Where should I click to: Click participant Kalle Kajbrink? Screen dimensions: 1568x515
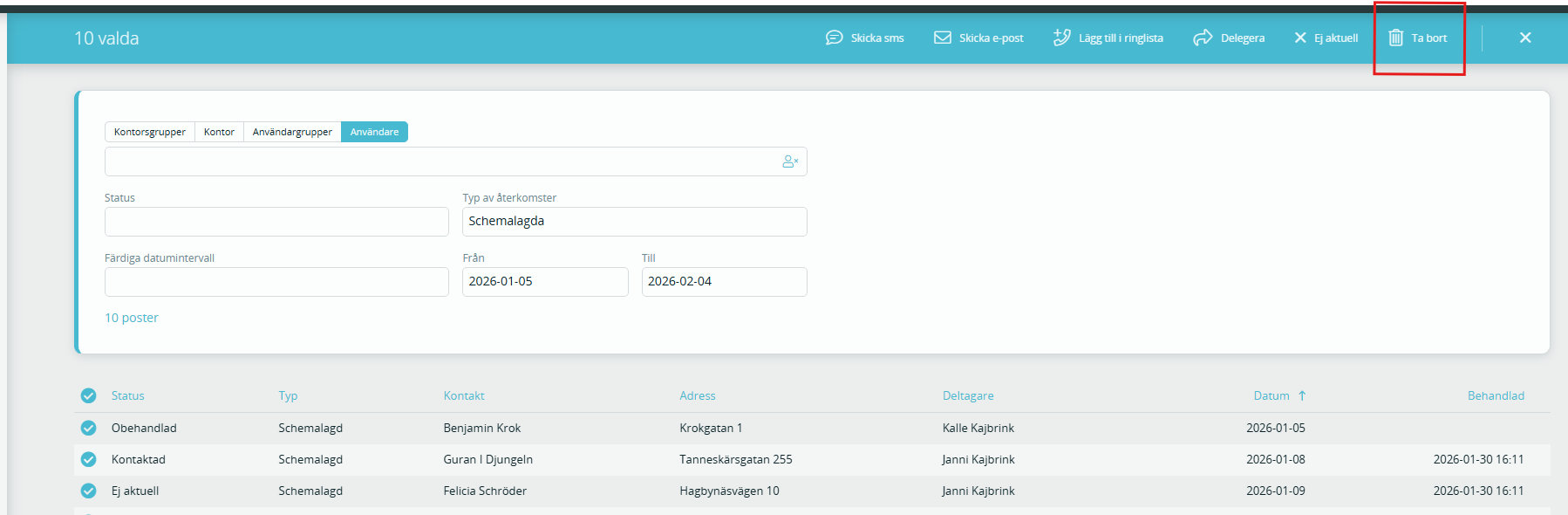point(978,428)
